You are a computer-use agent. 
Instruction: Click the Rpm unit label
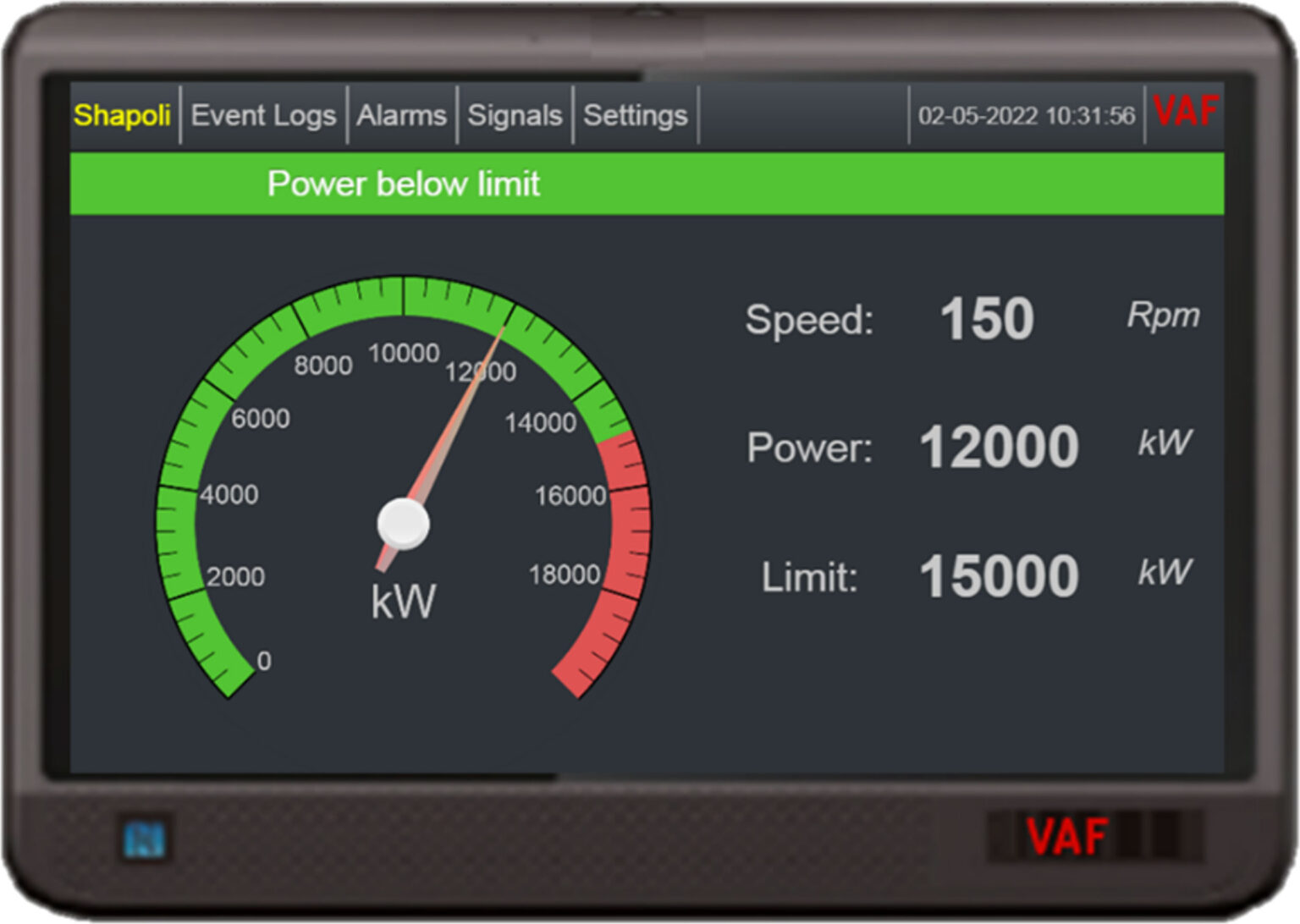point(1163,316)
